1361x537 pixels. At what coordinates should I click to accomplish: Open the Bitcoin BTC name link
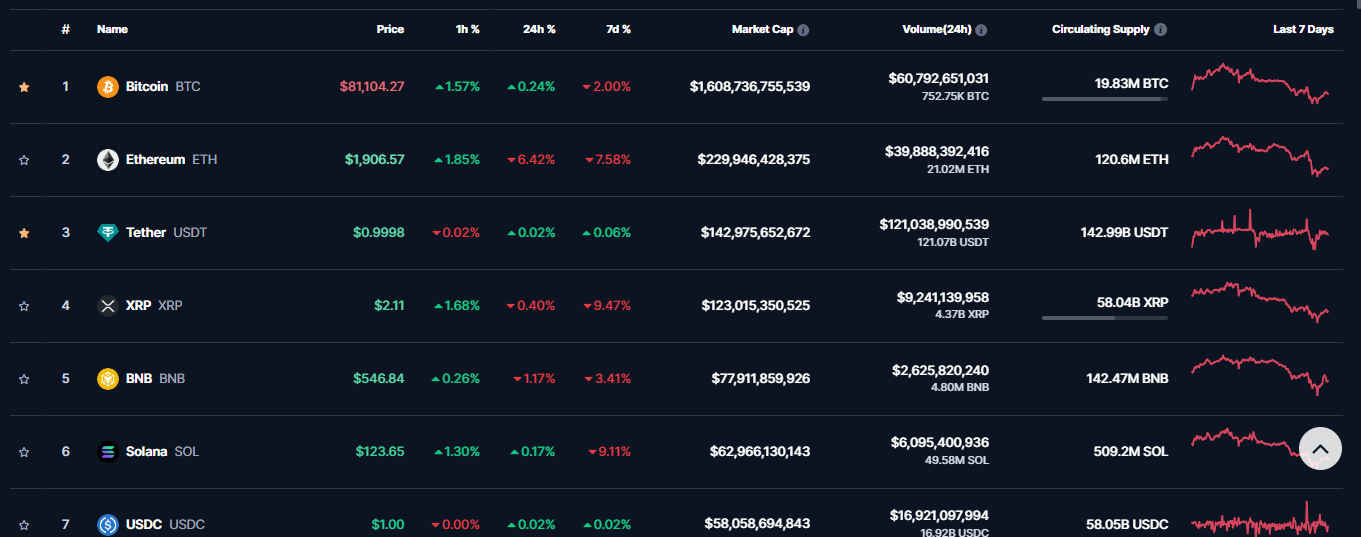[x=163, y=87]
